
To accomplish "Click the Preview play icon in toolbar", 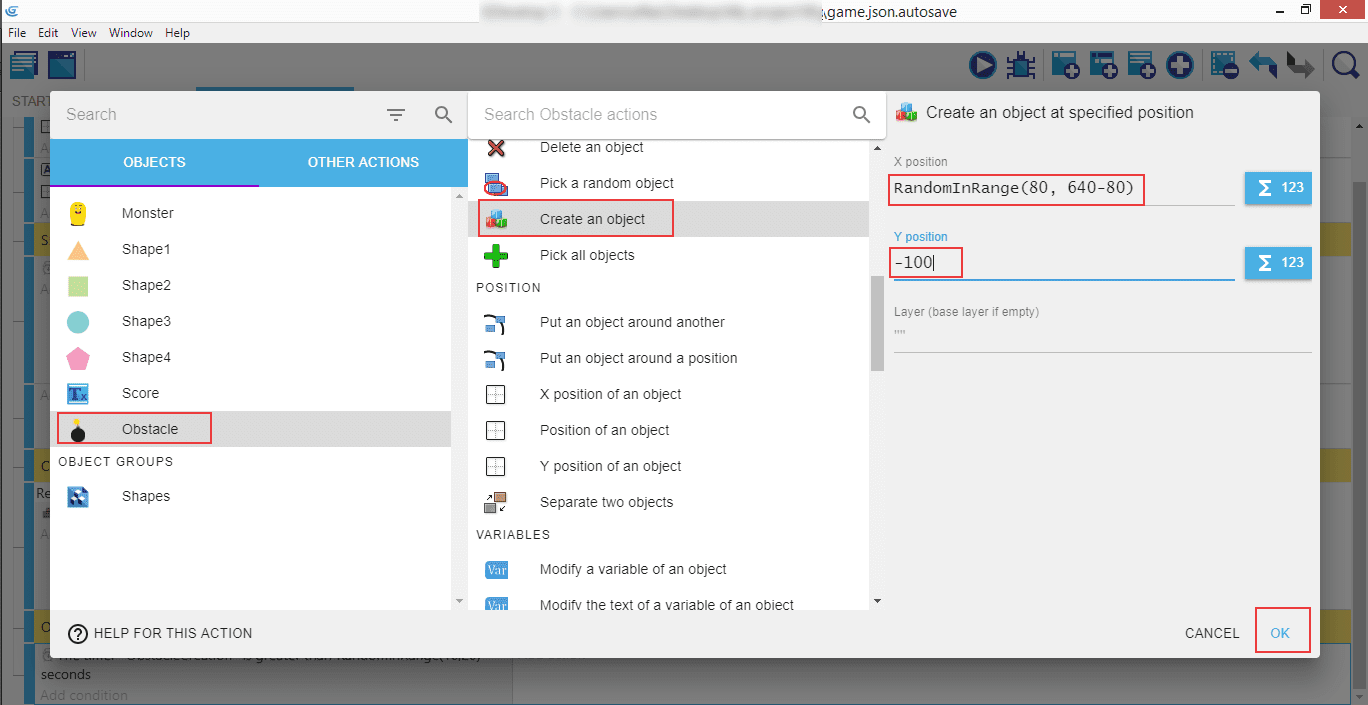I will pyautogui.click(x=983, y=66).
